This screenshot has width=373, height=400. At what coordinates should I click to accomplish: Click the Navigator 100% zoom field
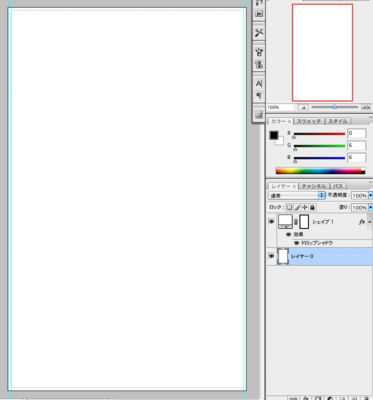click(x=280, y=107)
